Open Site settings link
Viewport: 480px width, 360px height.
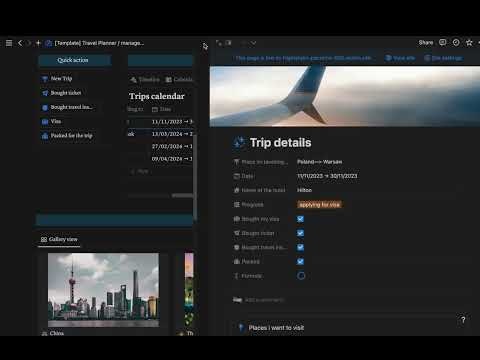pyautogui.click(x=443, y=58)
